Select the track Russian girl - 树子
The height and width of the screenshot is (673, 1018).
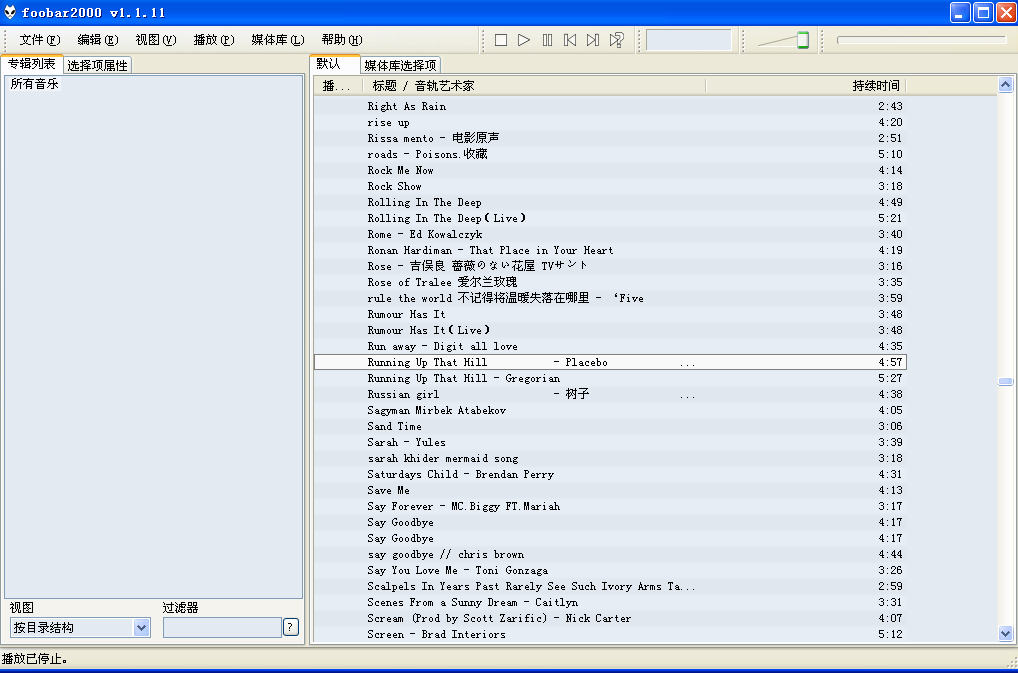coord(610,394)
